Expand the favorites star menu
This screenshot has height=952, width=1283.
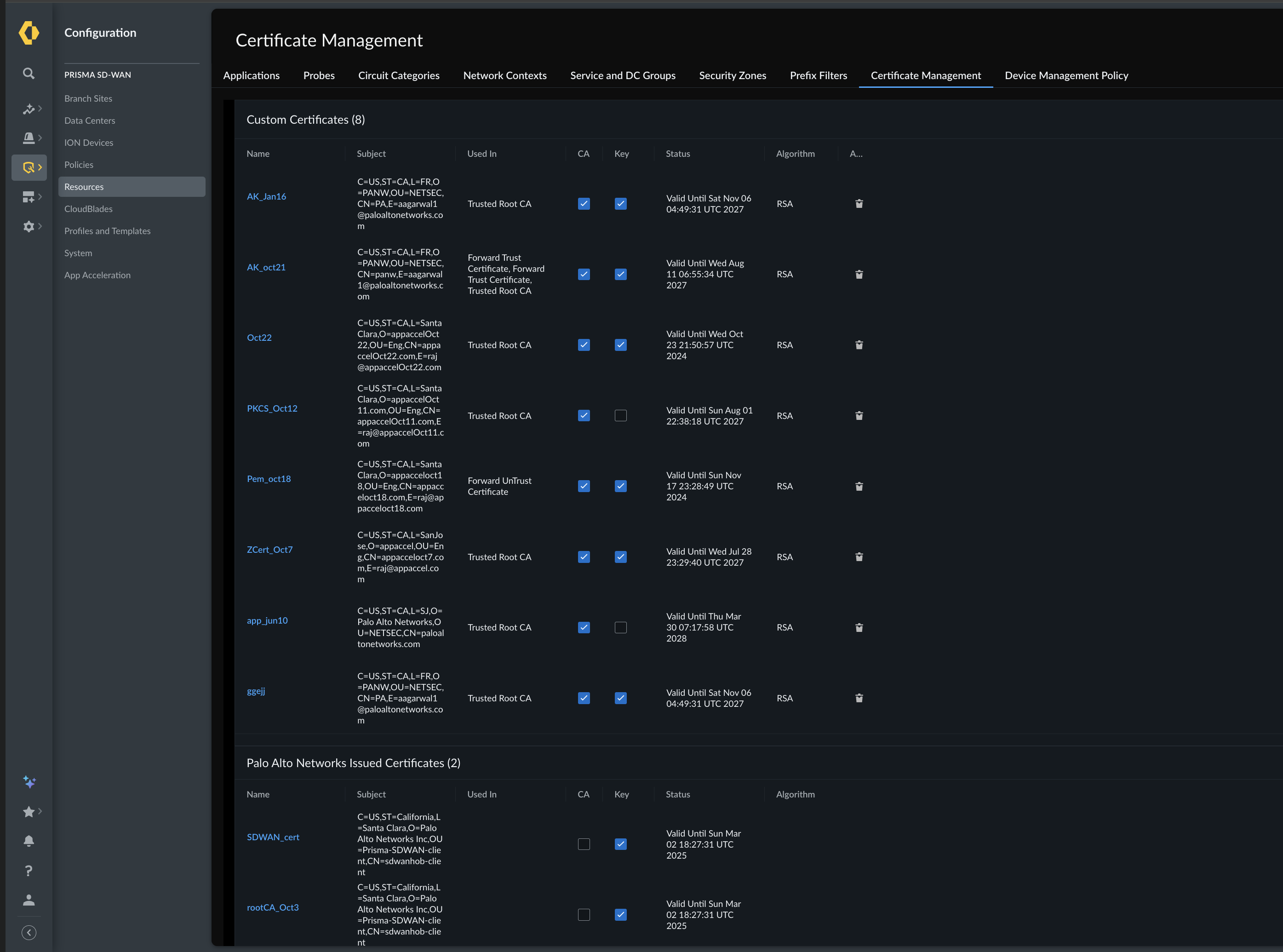coord(29,811)
